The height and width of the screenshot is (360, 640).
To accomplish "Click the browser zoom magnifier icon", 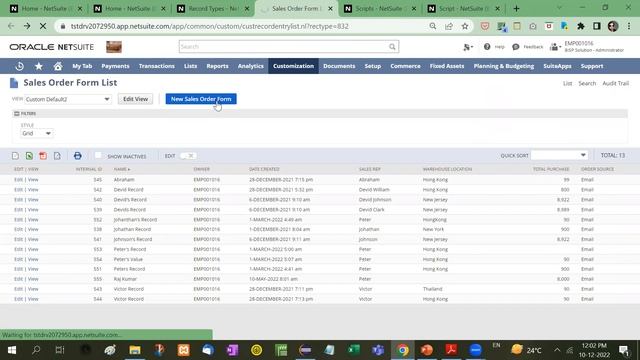I will tap(433, 26).
